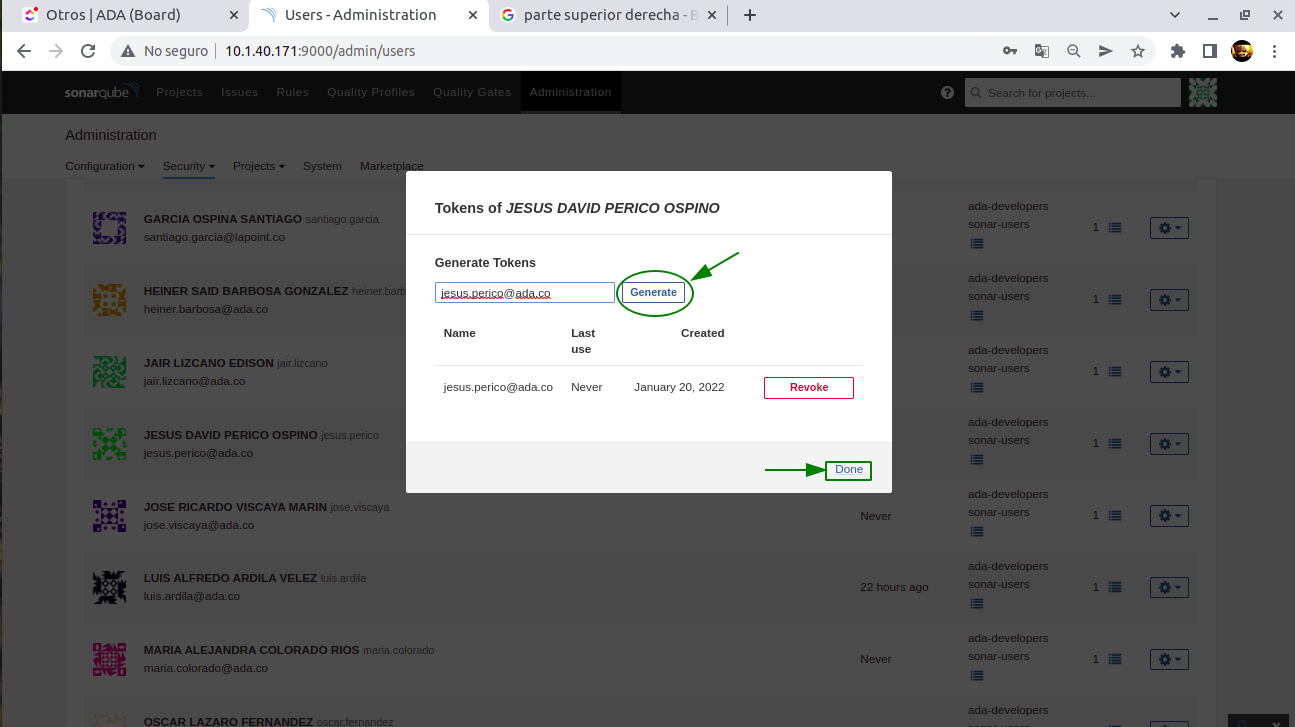Click the saved passwords key icon
The image size is (1295, 727).
(1010, 51)
